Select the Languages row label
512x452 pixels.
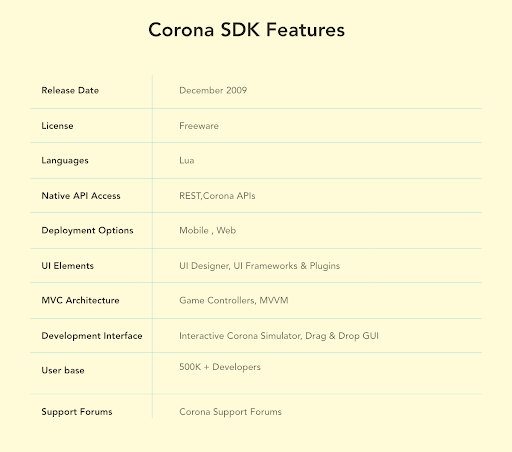65,161
